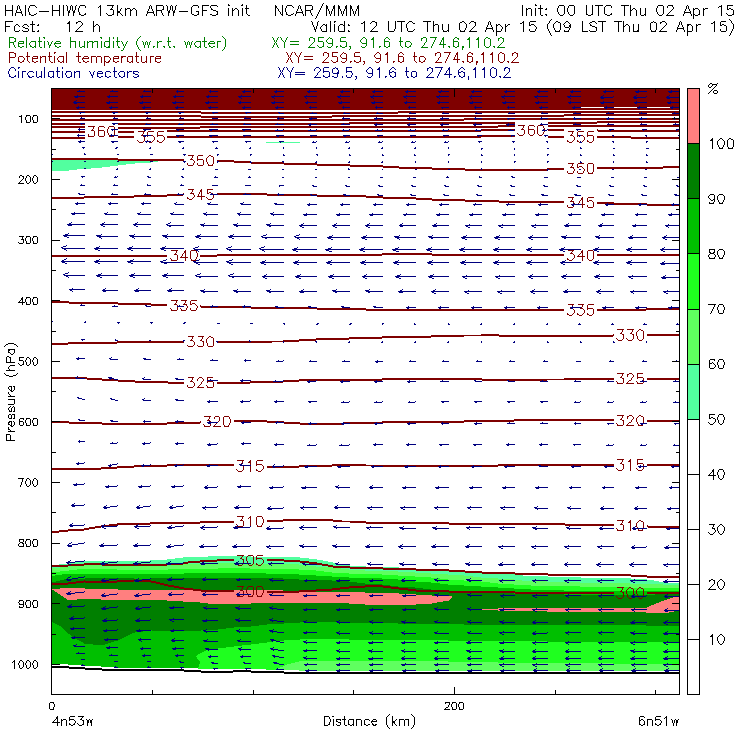Click the 'Init: 00 UTC Thu 02 Apr 15' text
The height and width of the screenshot is (740, 740).
pos(628,11)
